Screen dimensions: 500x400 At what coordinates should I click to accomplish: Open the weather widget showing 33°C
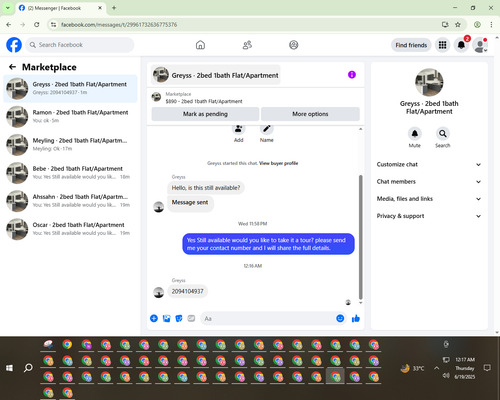[x=413, y=368]
